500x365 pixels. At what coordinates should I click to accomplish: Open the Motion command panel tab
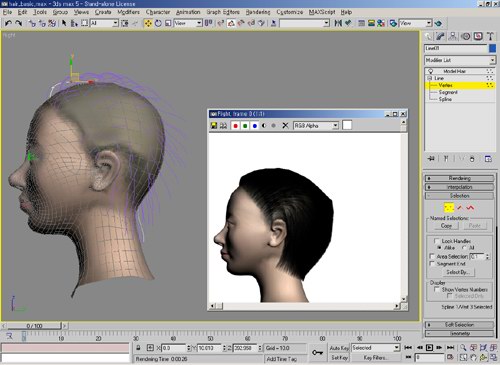coord(466,36)
